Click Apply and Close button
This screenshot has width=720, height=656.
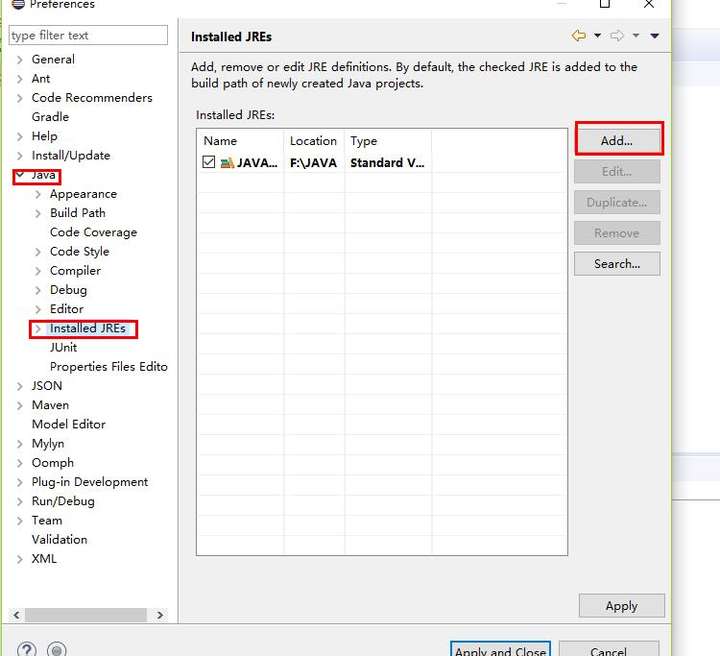500,650
